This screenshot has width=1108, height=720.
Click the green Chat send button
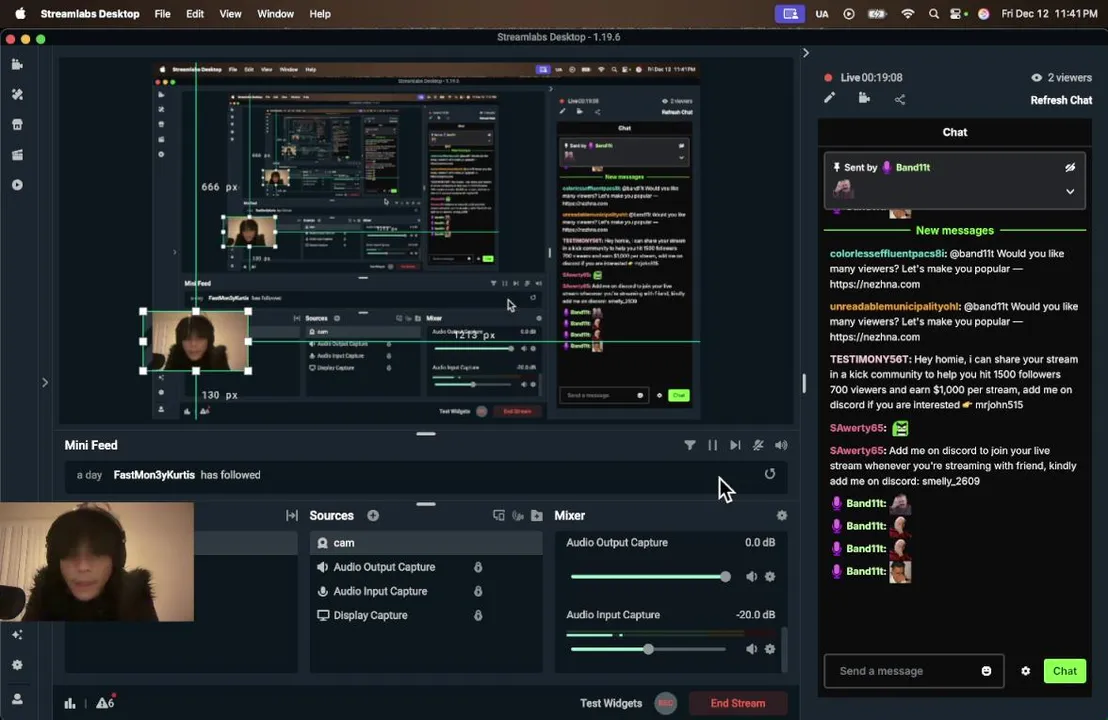click(x=1065, y=671)
